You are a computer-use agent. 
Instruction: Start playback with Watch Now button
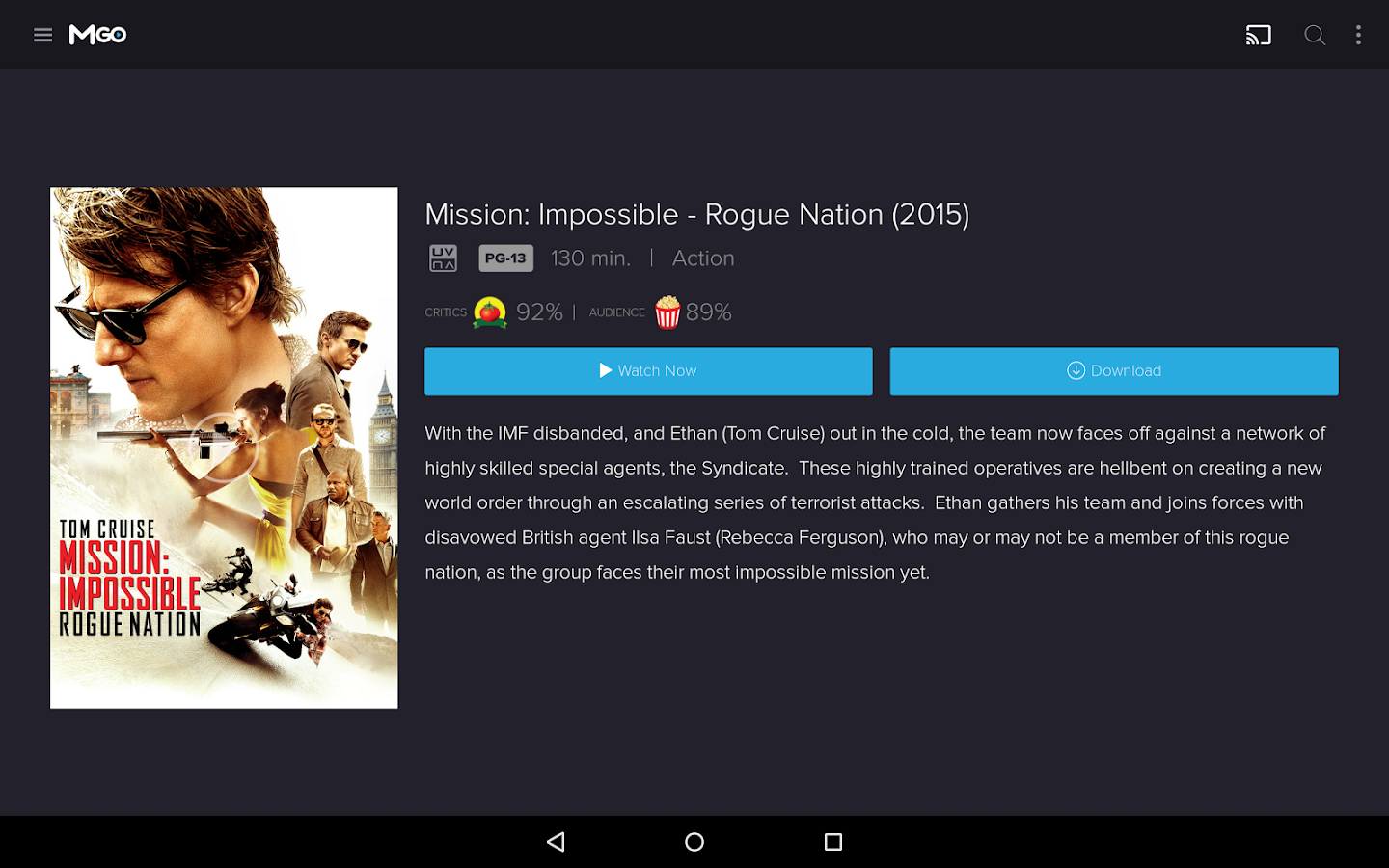coord(648,371)
